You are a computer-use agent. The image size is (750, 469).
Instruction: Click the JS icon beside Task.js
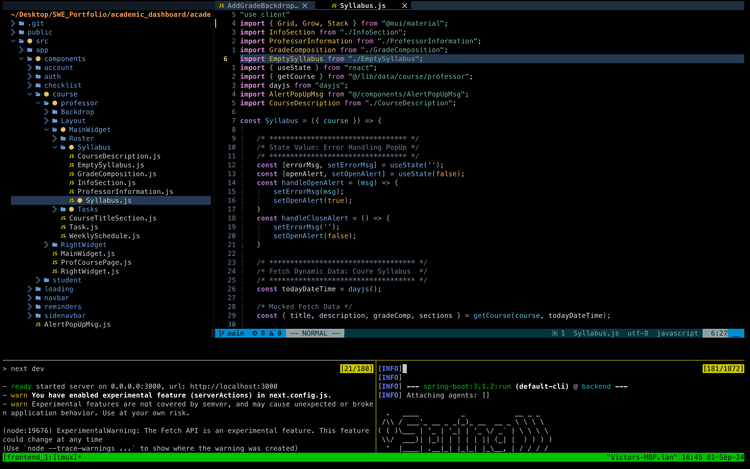63,227
